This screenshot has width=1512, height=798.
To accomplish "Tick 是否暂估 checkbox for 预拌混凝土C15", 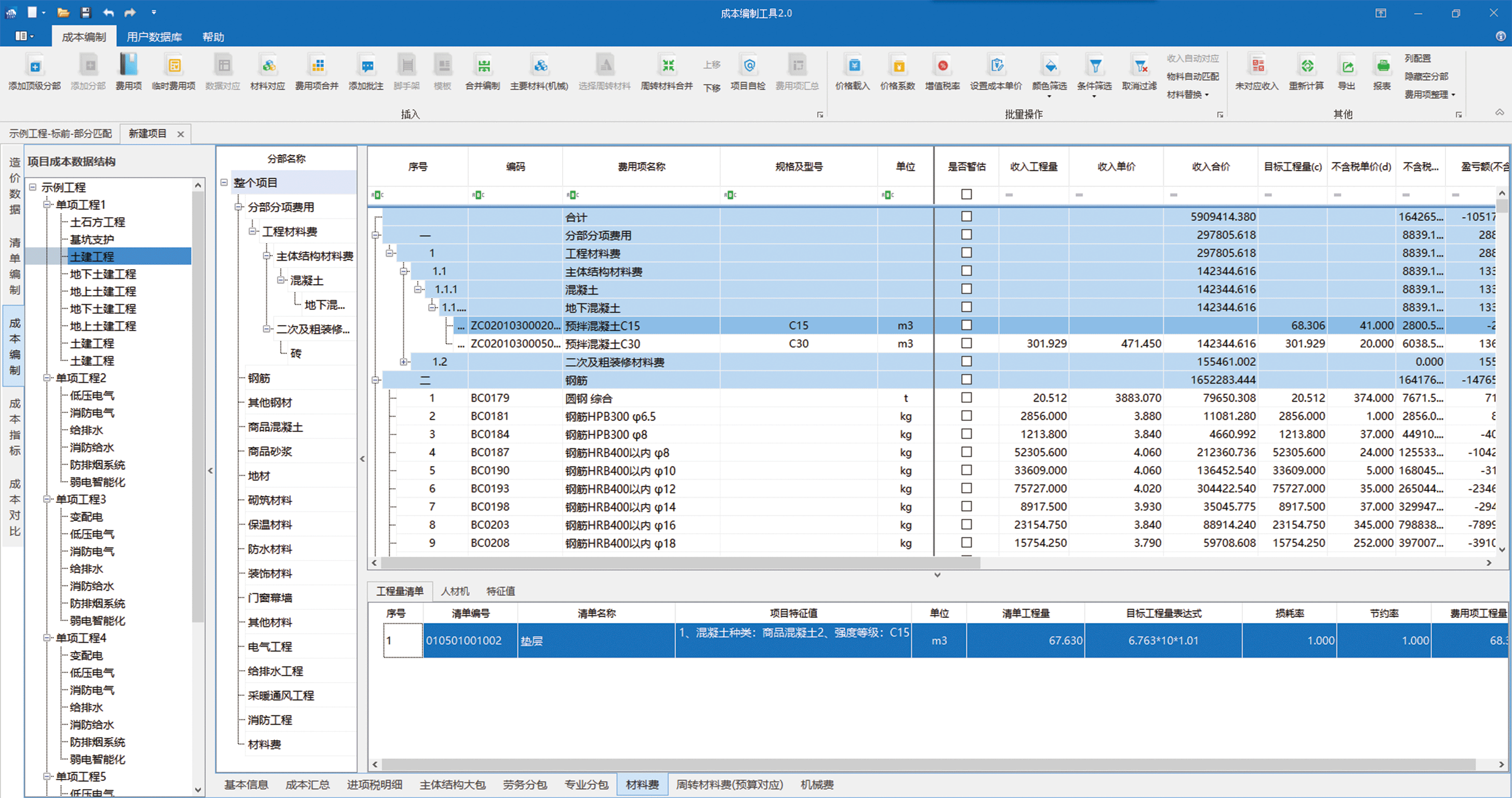I will (x=967, y=325).
